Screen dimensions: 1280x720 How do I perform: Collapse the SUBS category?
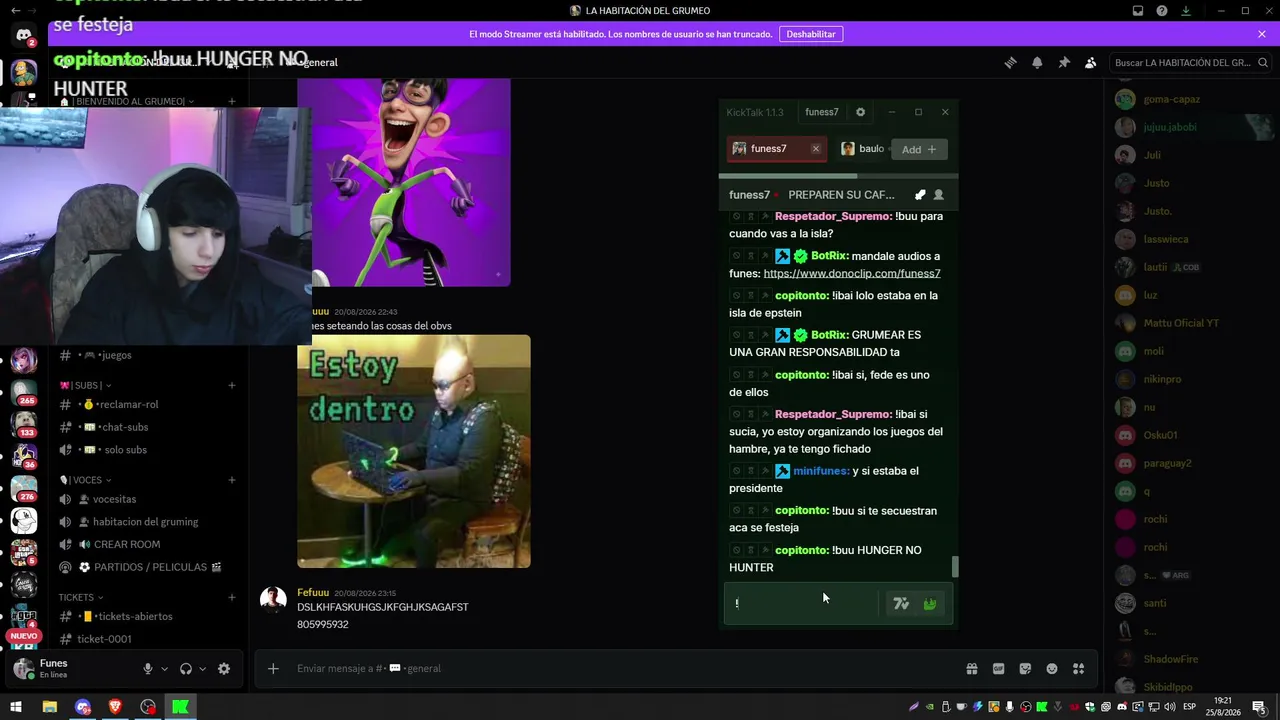pos(84,385)
